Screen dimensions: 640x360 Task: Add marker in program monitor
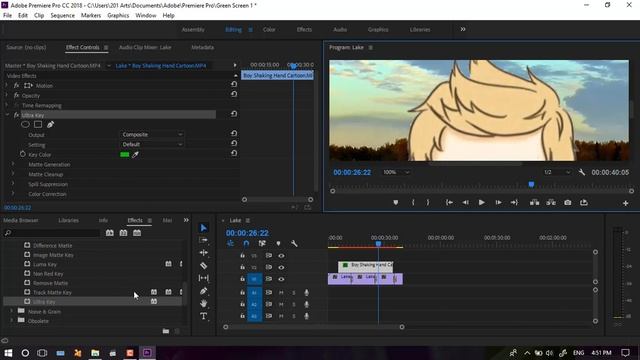396,202
